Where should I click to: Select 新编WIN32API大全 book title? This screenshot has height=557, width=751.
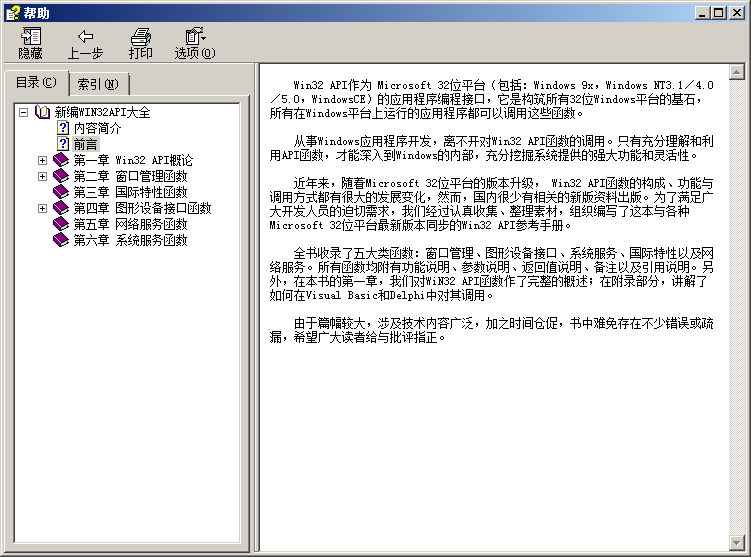click(x=102, y=113)
